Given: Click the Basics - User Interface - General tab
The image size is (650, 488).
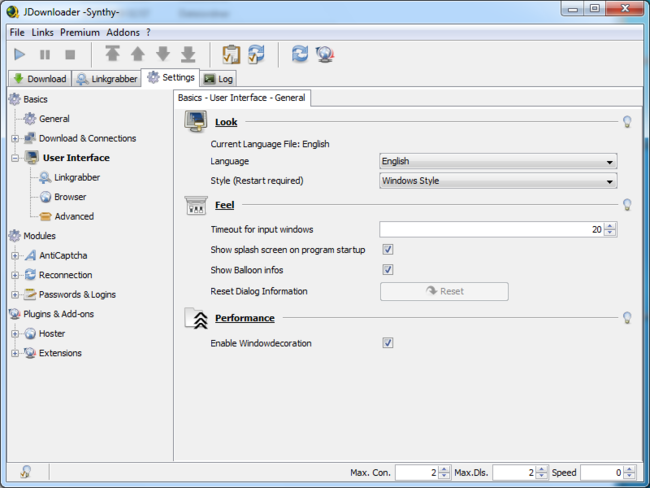Looking at the screenshot, I should pyautogui.click(x=242, y=98).
